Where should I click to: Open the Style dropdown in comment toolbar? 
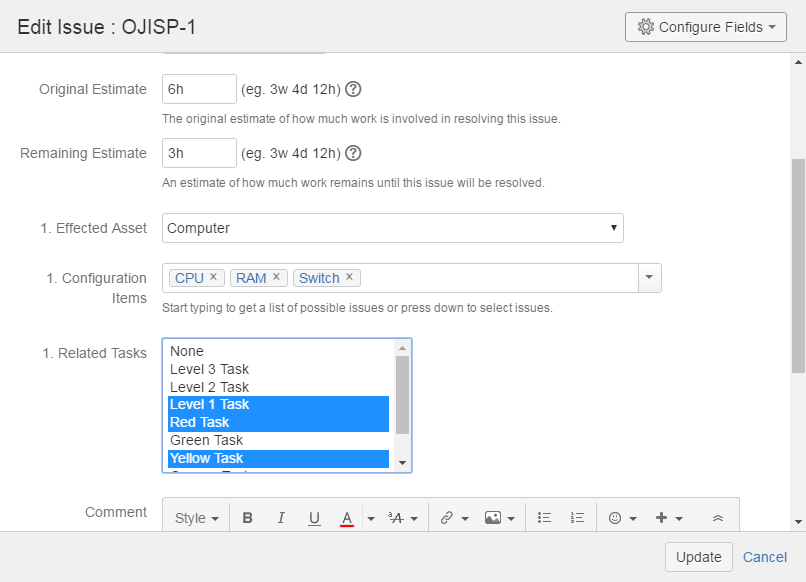point(196,518)
